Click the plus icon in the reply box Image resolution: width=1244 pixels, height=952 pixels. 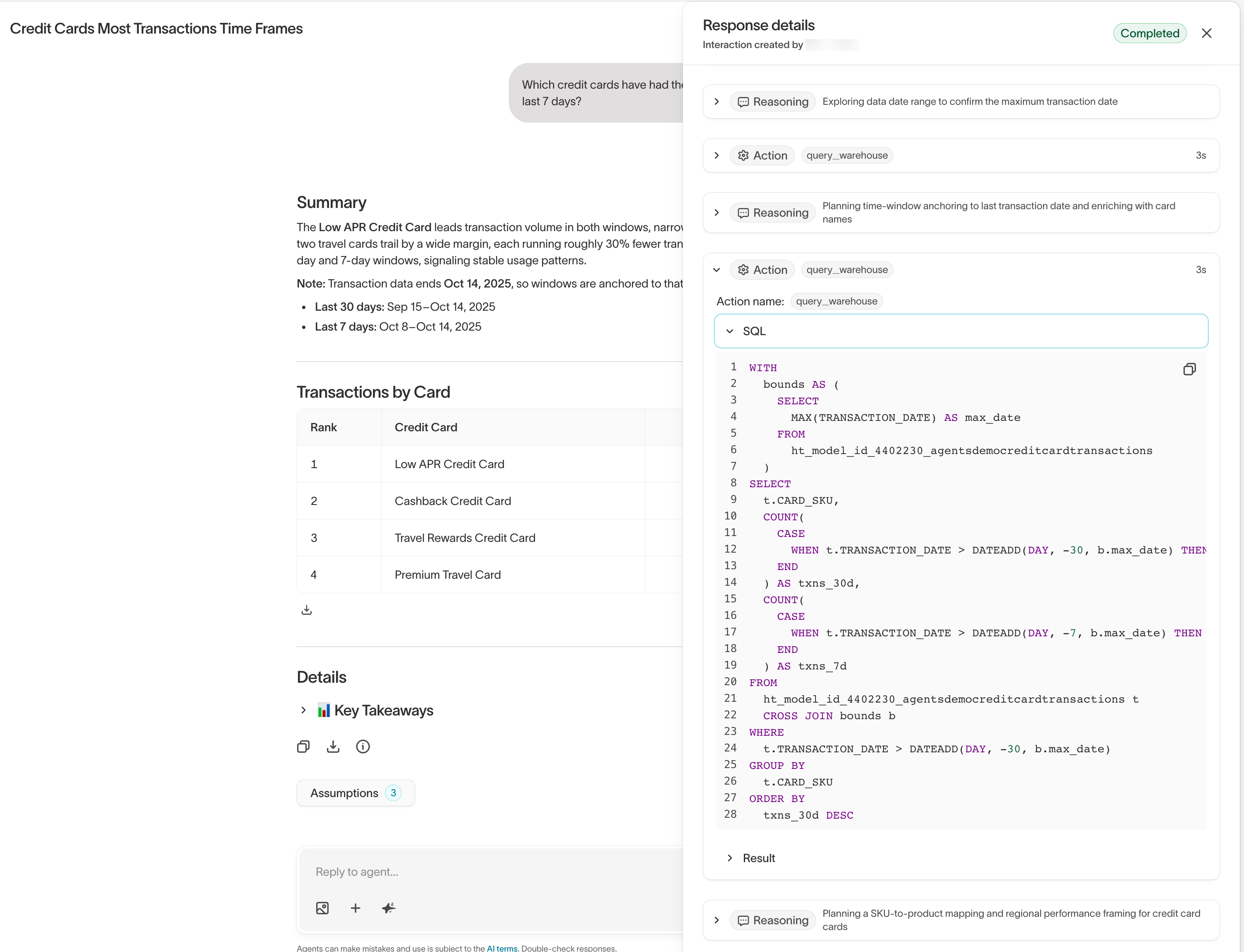click(x=356, y=908)
